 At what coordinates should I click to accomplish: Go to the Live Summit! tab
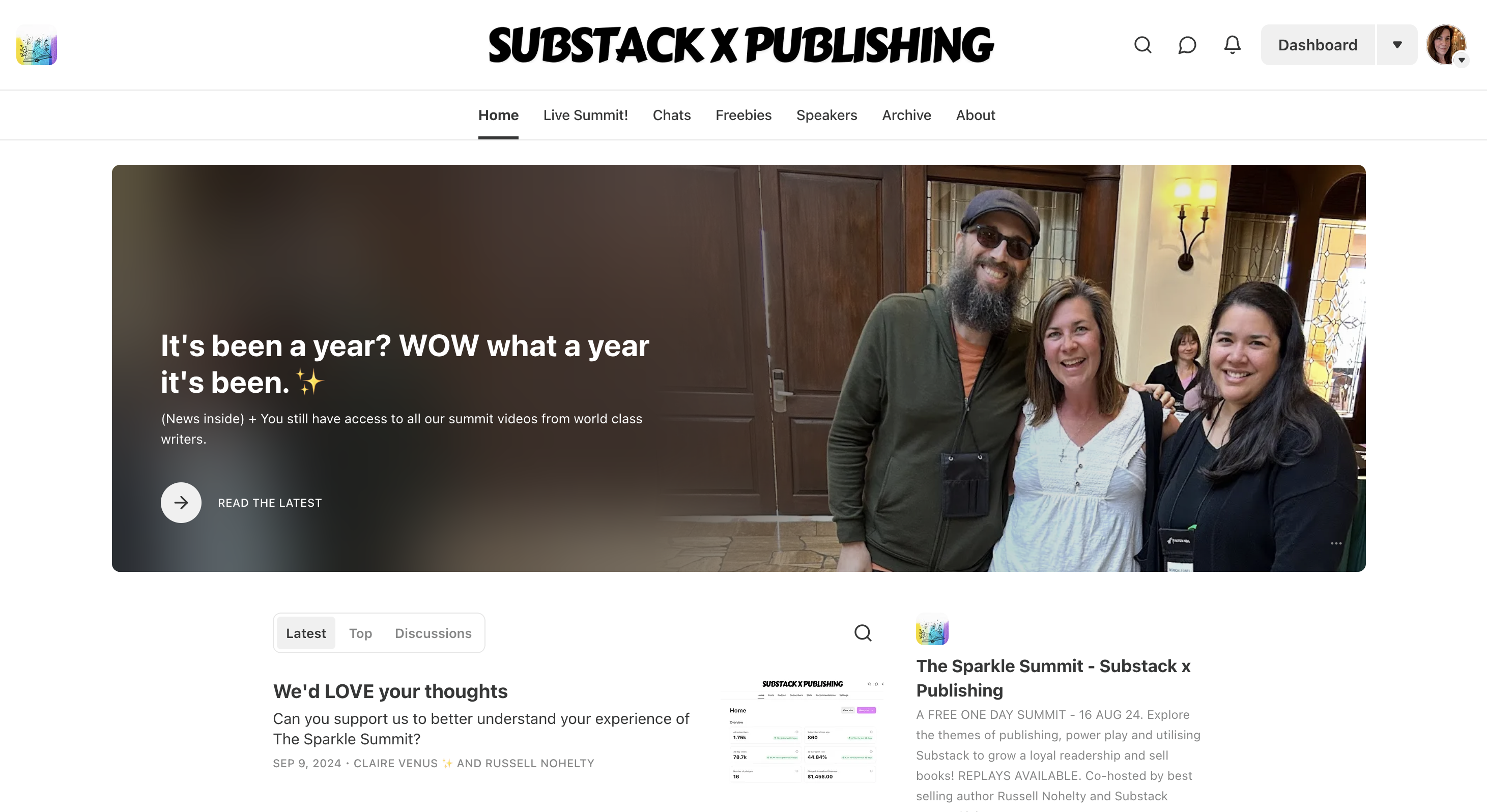[585, 115]
